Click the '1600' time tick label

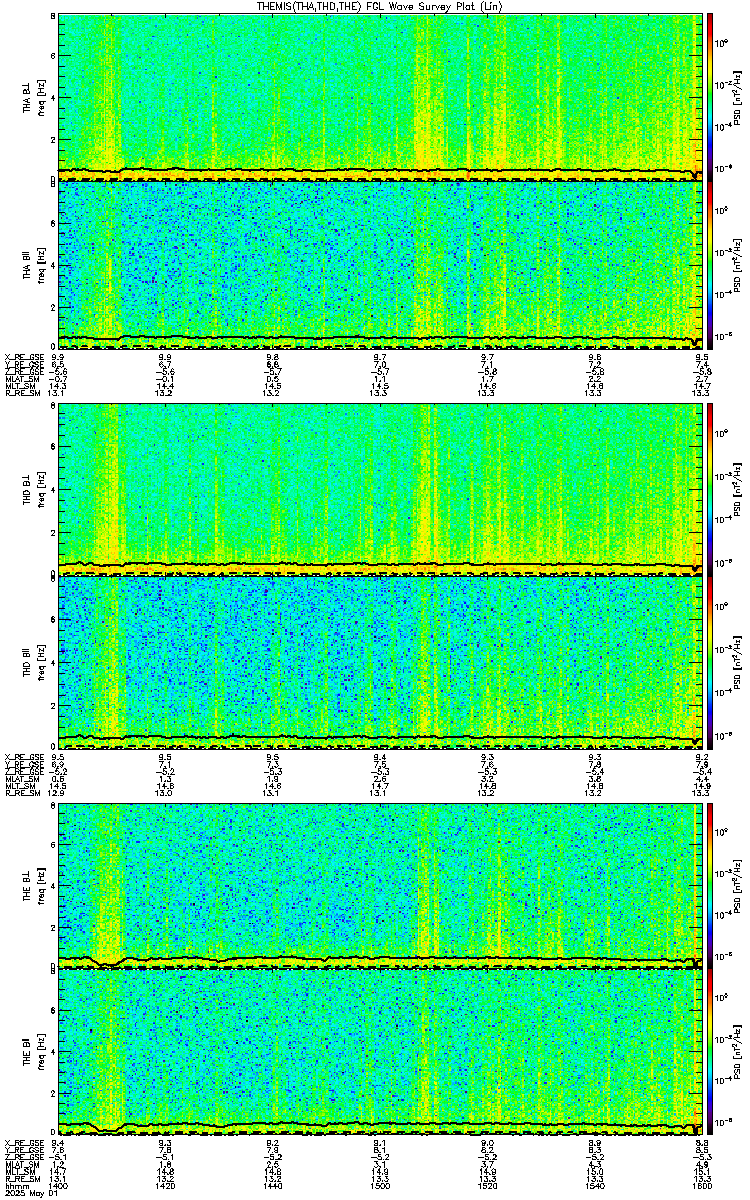(701, 1186)
